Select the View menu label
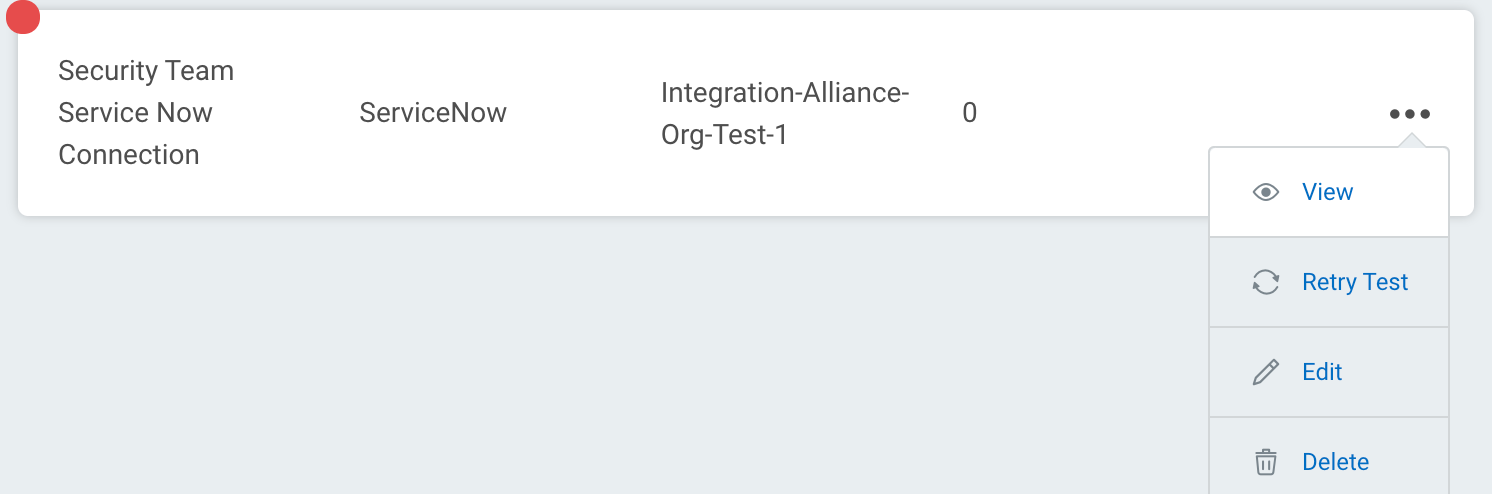The height and width of the screenshot is (494, 1492). (1327, 192)
